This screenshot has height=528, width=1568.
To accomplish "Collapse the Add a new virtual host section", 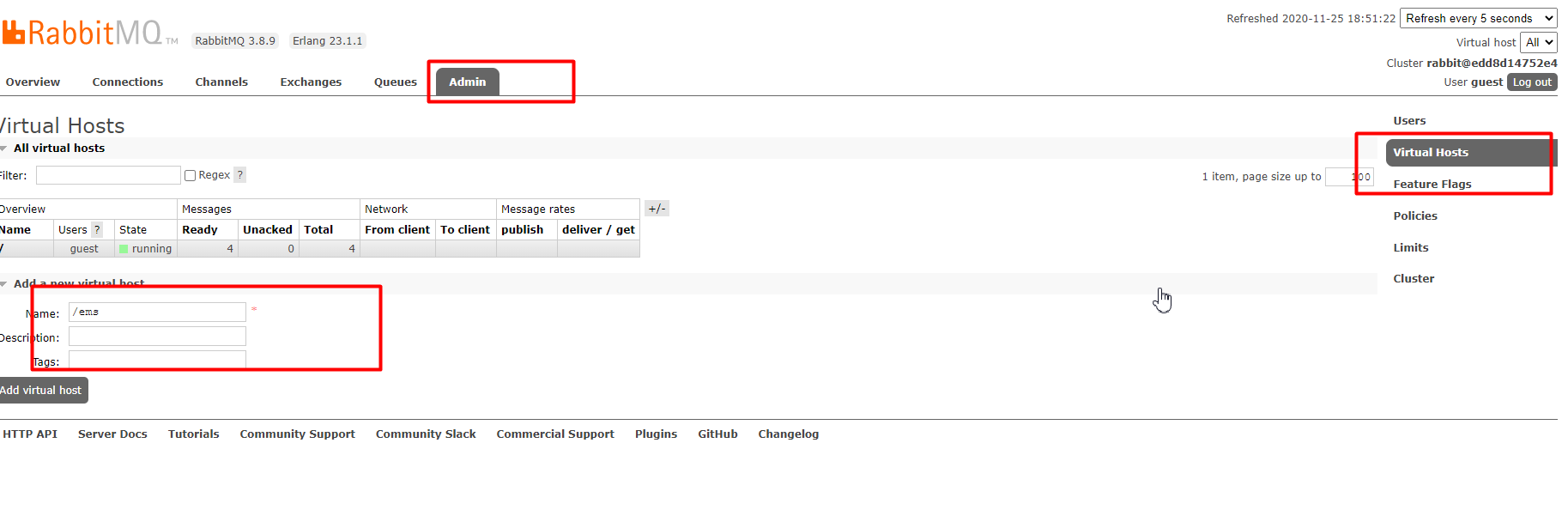I will tap(72, 283).
